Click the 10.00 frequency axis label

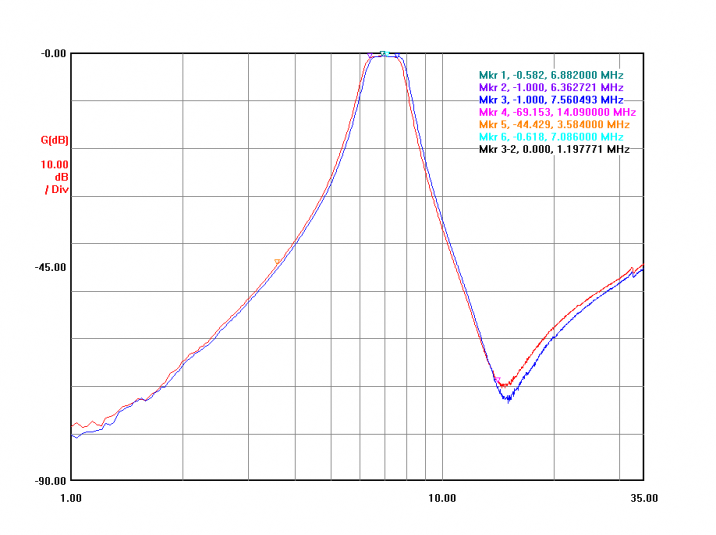(x=441, y=497)
